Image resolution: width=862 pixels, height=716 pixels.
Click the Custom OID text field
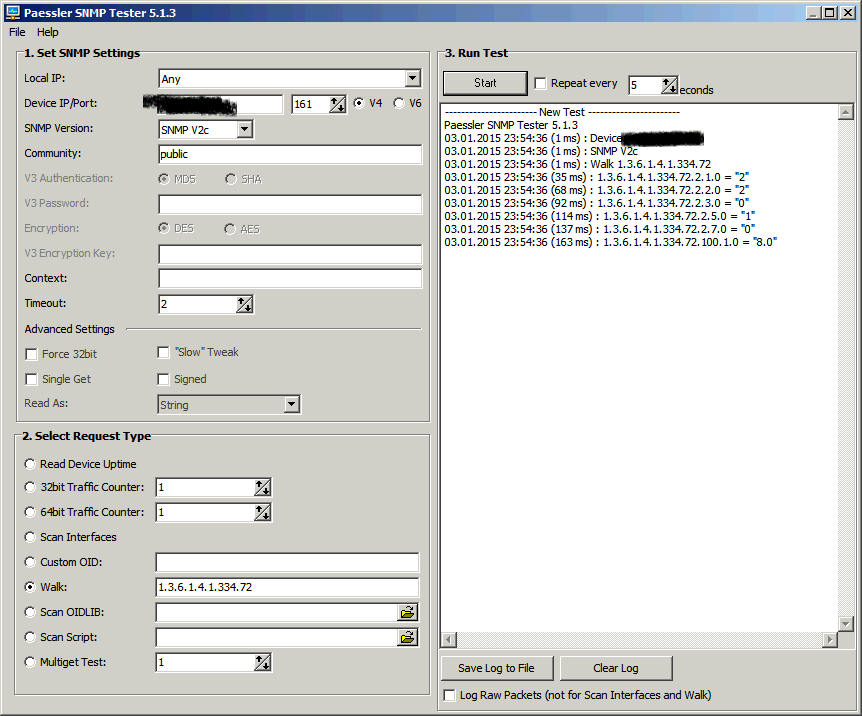click(x=287, y=563)
